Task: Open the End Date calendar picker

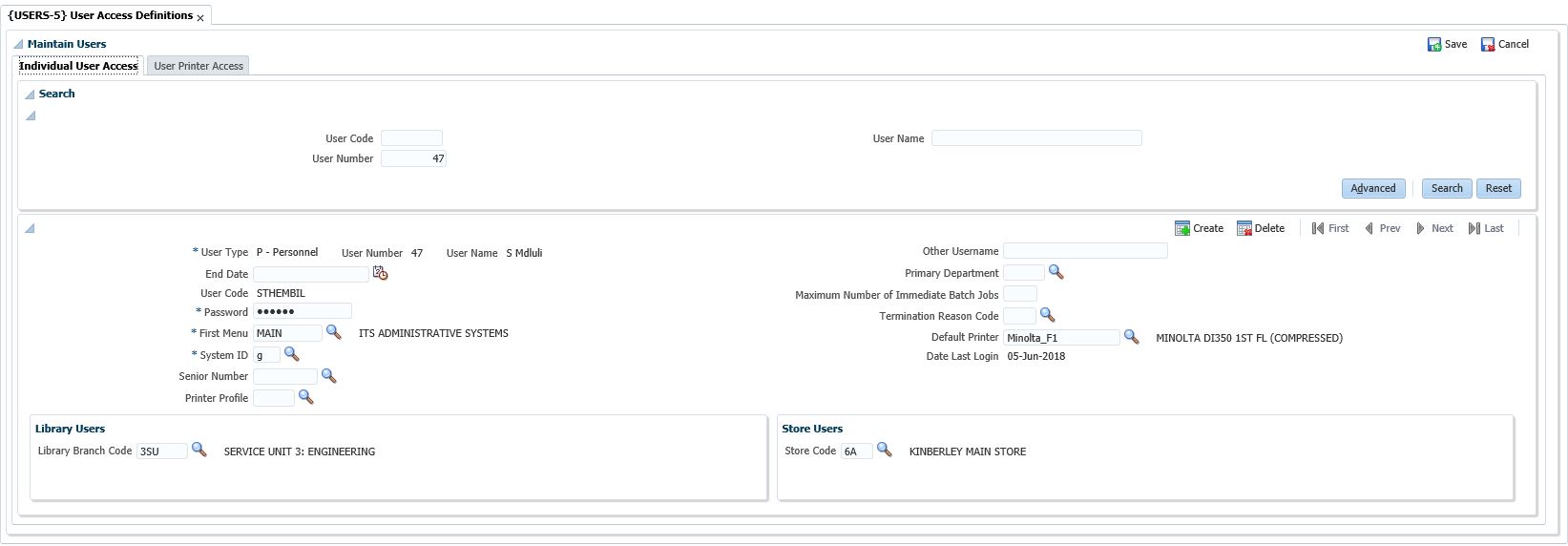Action: click(x=380, y=274)
